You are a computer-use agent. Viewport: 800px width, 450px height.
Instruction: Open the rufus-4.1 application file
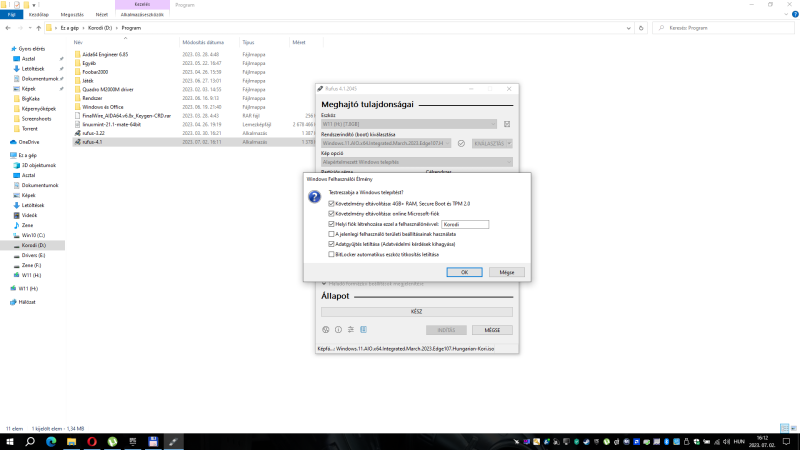point(92,142)
